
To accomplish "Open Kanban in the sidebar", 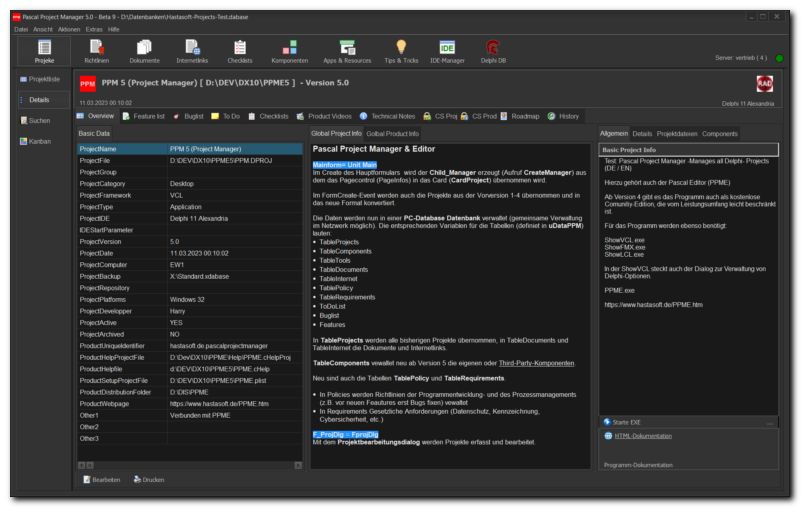I will 35,141.
